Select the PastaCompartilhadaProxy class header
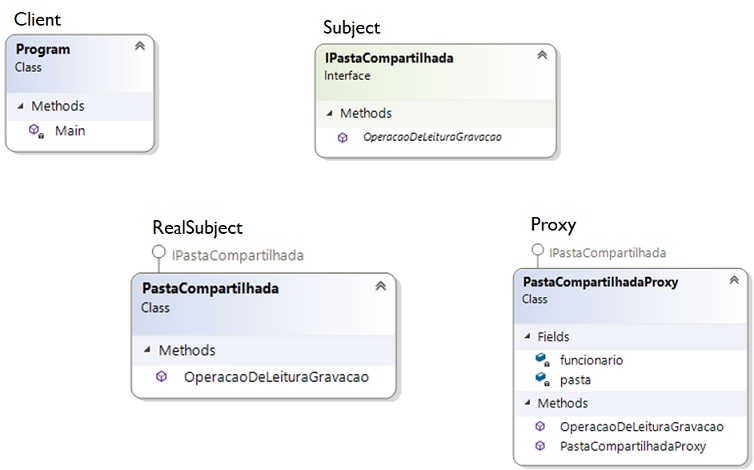This screenshot has width=754, height=470. coord(600,282)
